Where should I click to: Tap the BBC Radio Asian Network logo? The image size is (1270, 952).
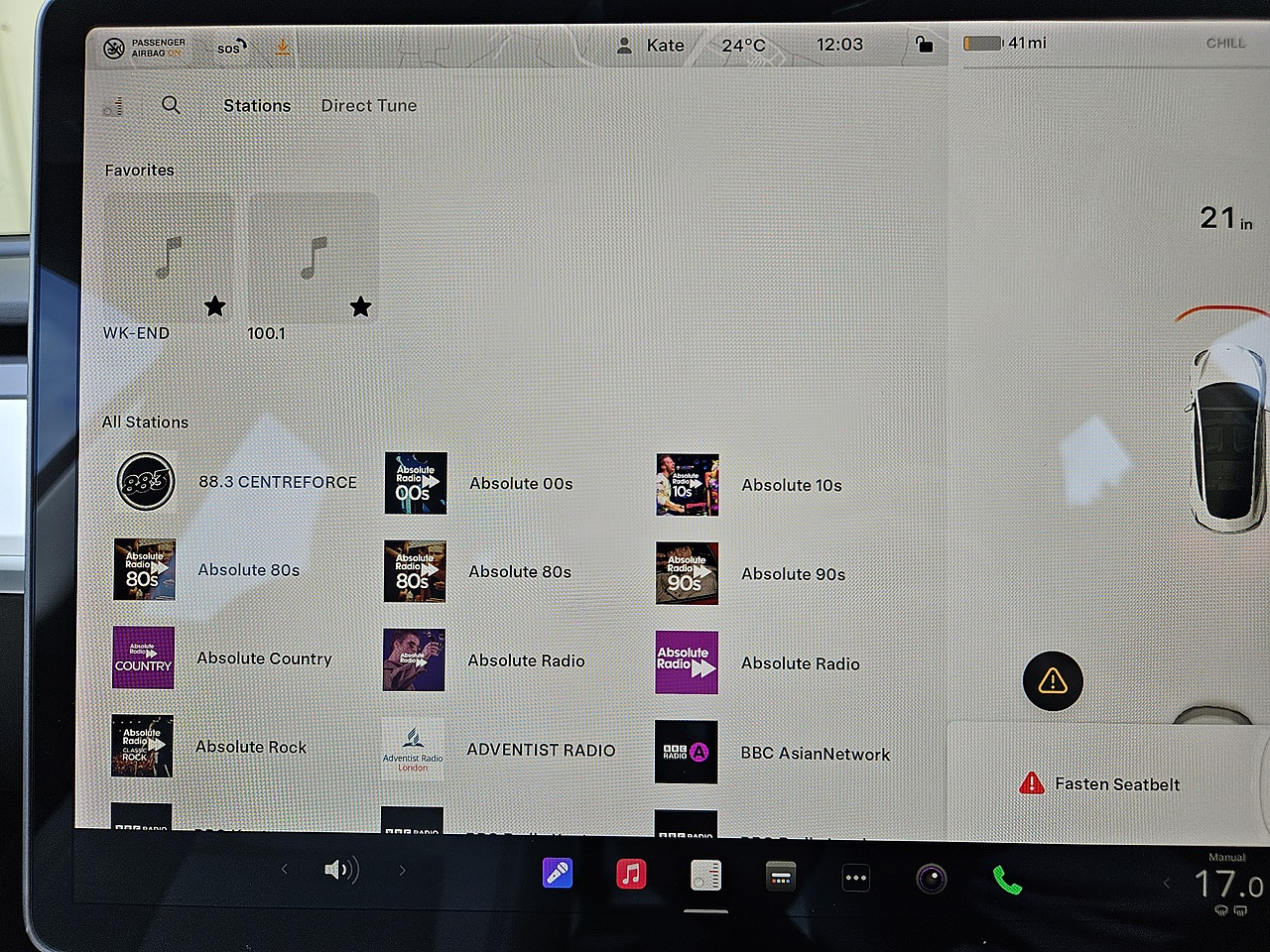click(x=687, y=752)
